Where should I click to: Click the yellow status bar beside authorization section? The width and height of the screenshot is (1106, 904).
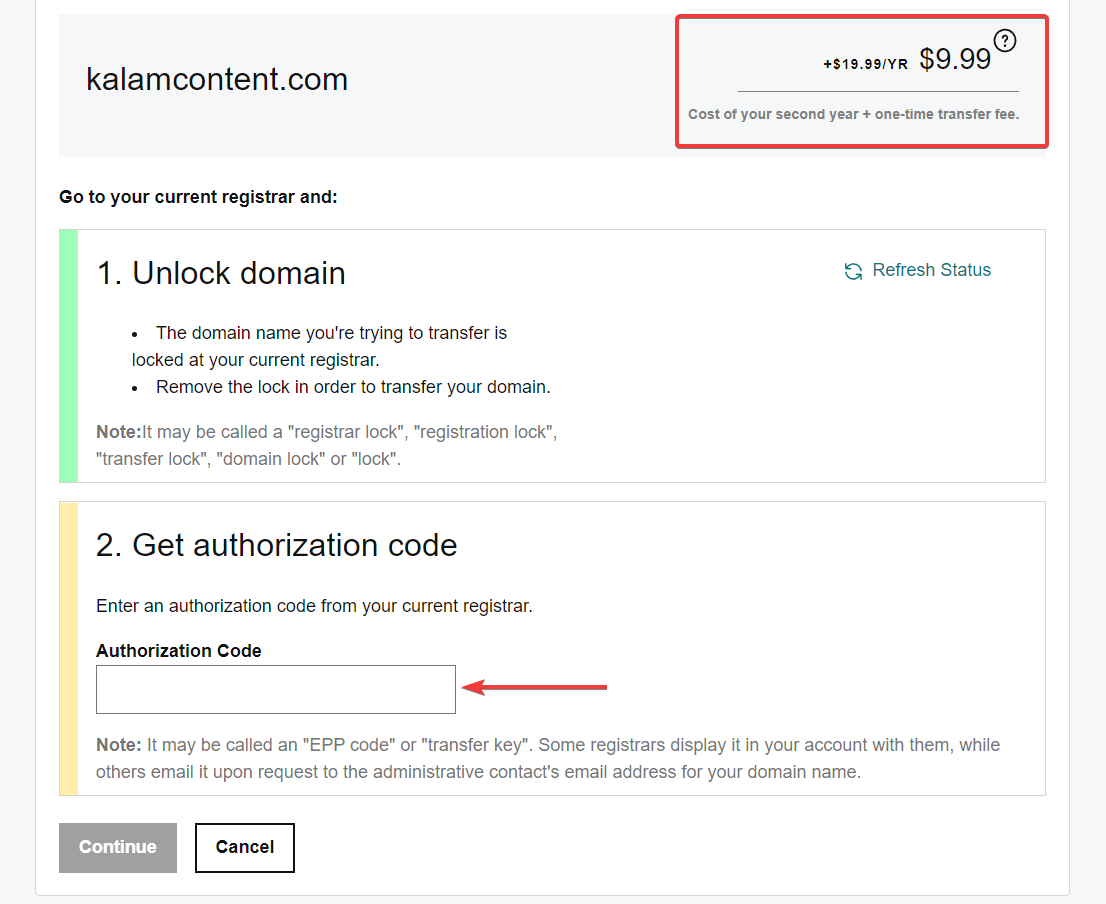click(x=66, y=646)
